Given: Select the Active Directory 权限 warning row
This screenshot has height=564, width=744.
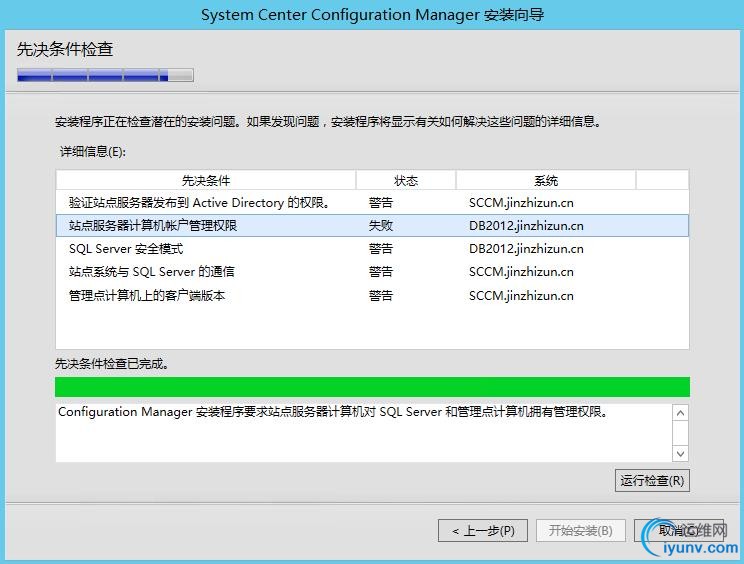Looking at the screenshot, I should tap(200, 203).
